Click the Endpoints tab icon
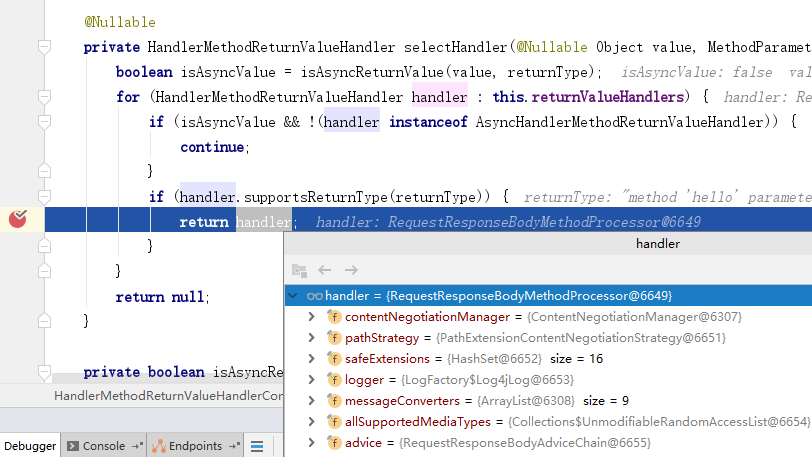 tap(159, 446)
